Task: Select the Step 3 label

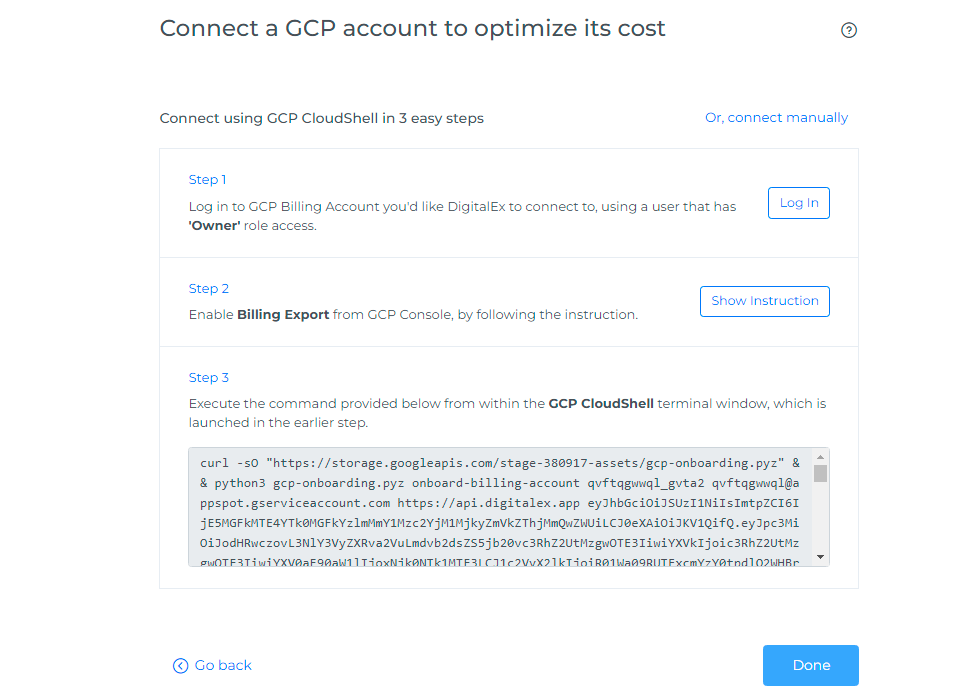Action: 209,378
